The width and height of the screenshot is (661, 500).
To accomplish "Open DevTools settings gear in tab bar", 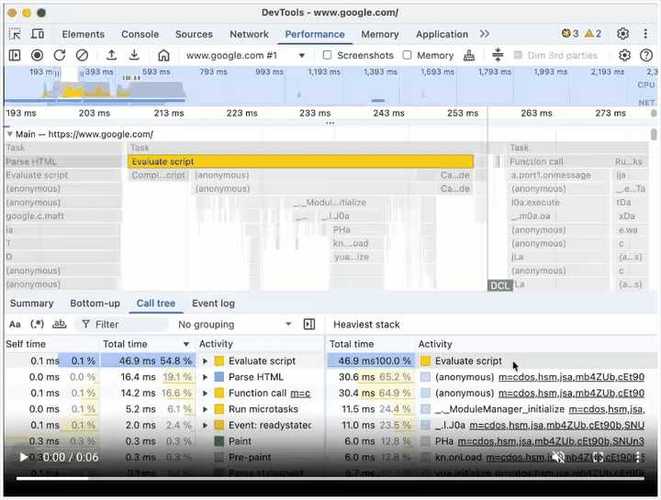I will (623, 34).
